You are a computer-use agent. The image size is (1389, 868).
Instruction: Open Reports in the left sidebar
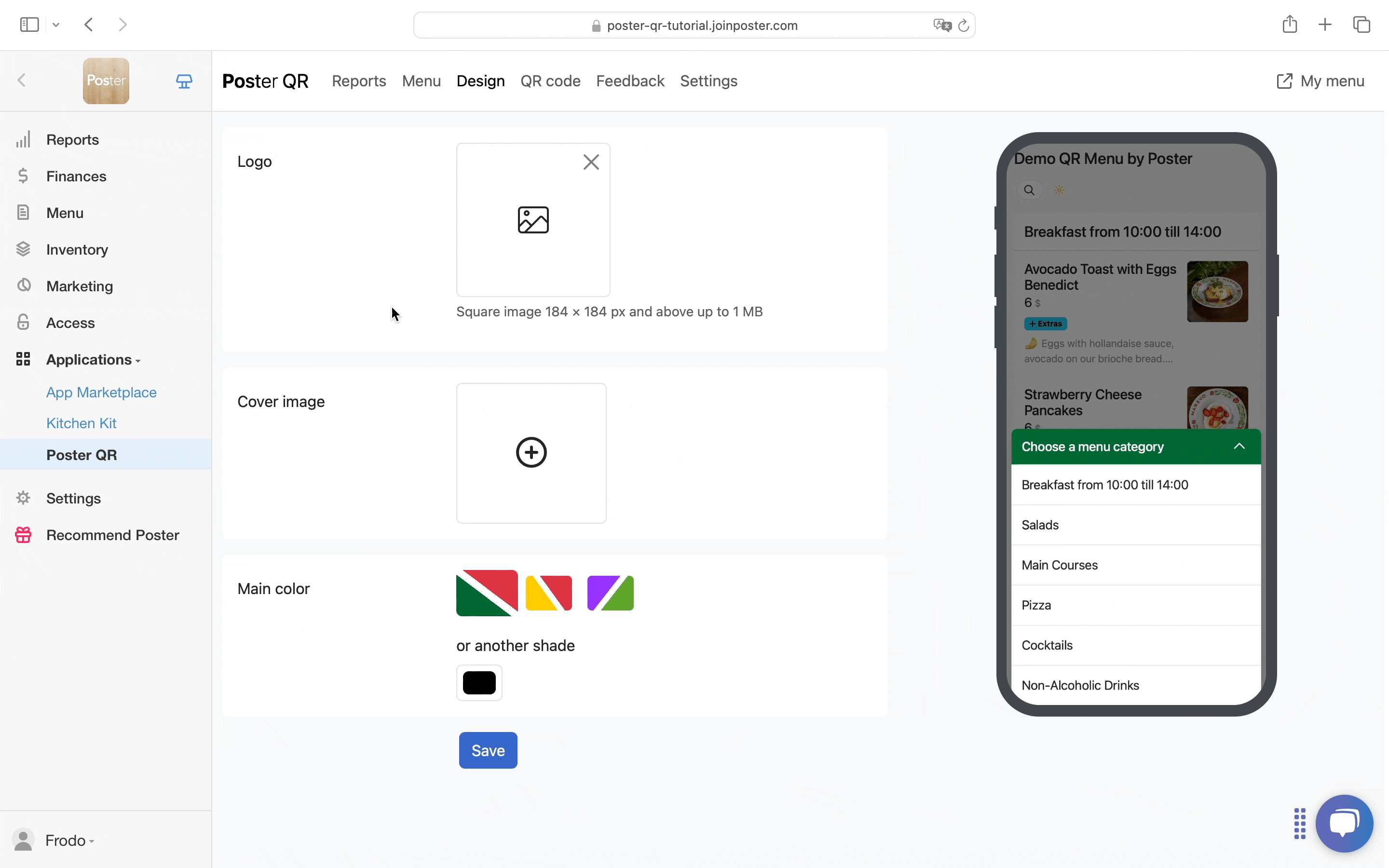pos(73,139)
